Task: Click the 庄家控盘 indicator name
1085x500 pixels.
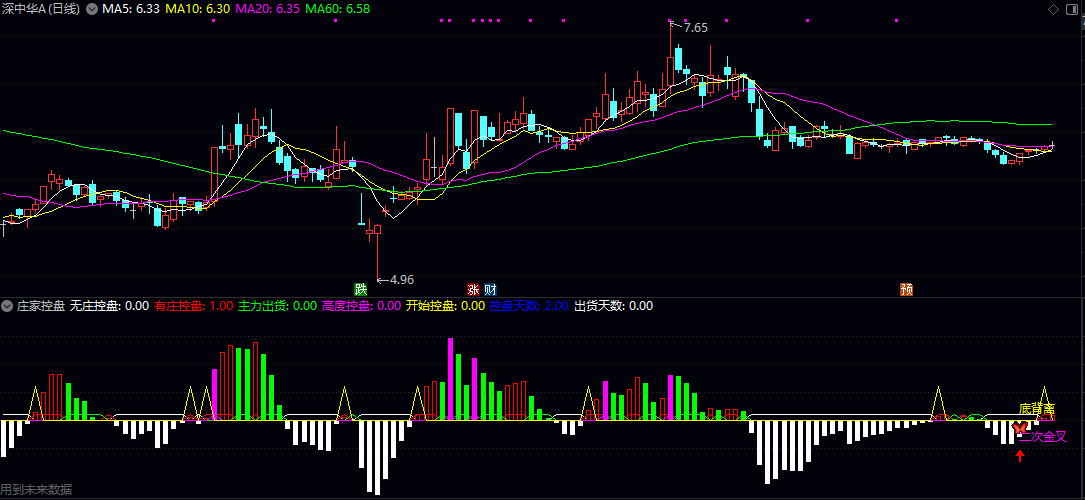Action: (41, 306)
